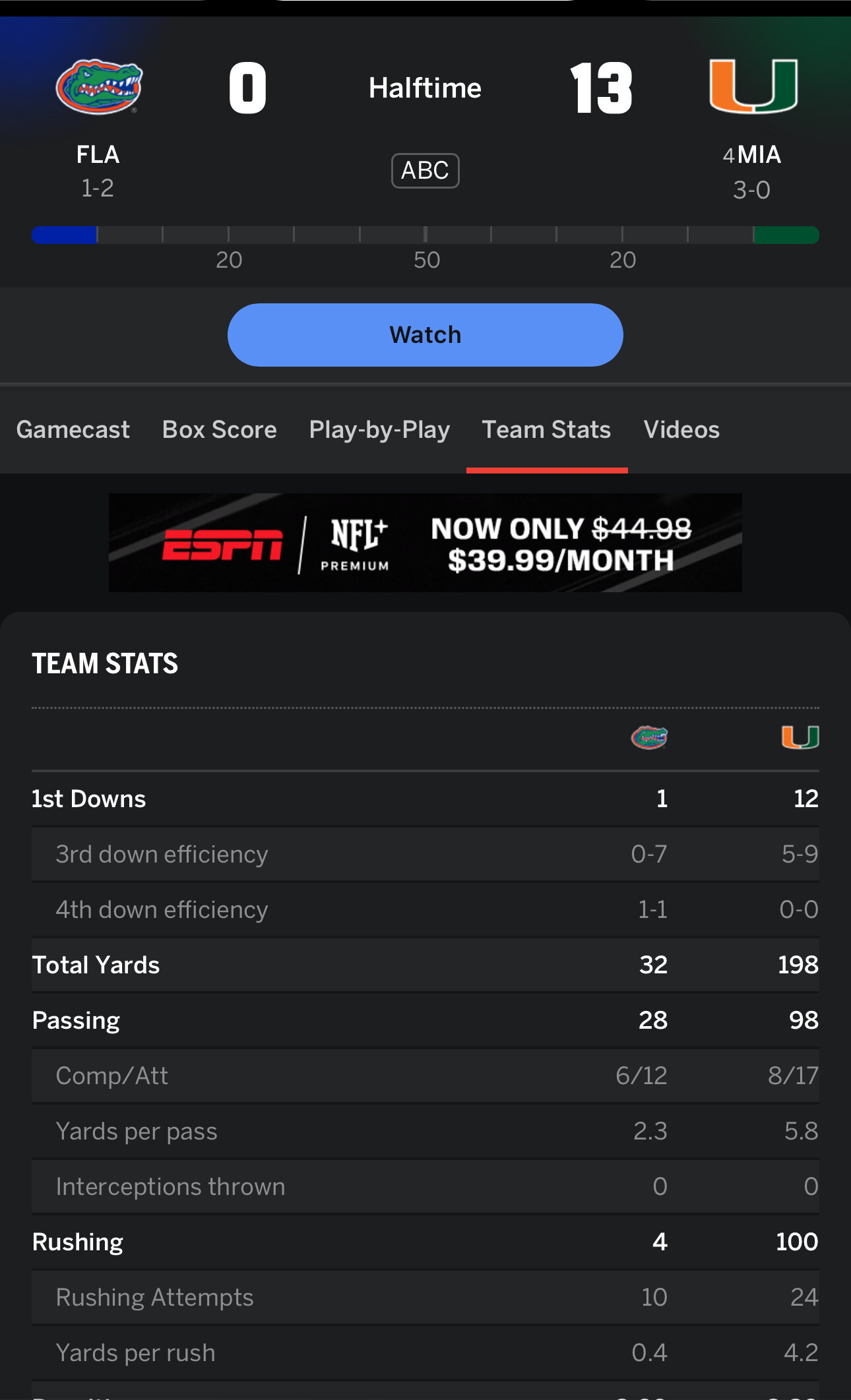Tap the Florida Gators logo in header

(x=99, y=86)
